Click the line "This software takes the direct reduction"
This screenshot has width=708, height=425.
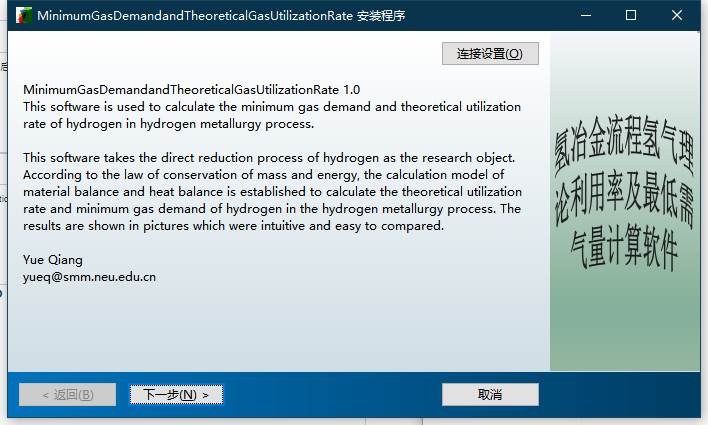269,158
